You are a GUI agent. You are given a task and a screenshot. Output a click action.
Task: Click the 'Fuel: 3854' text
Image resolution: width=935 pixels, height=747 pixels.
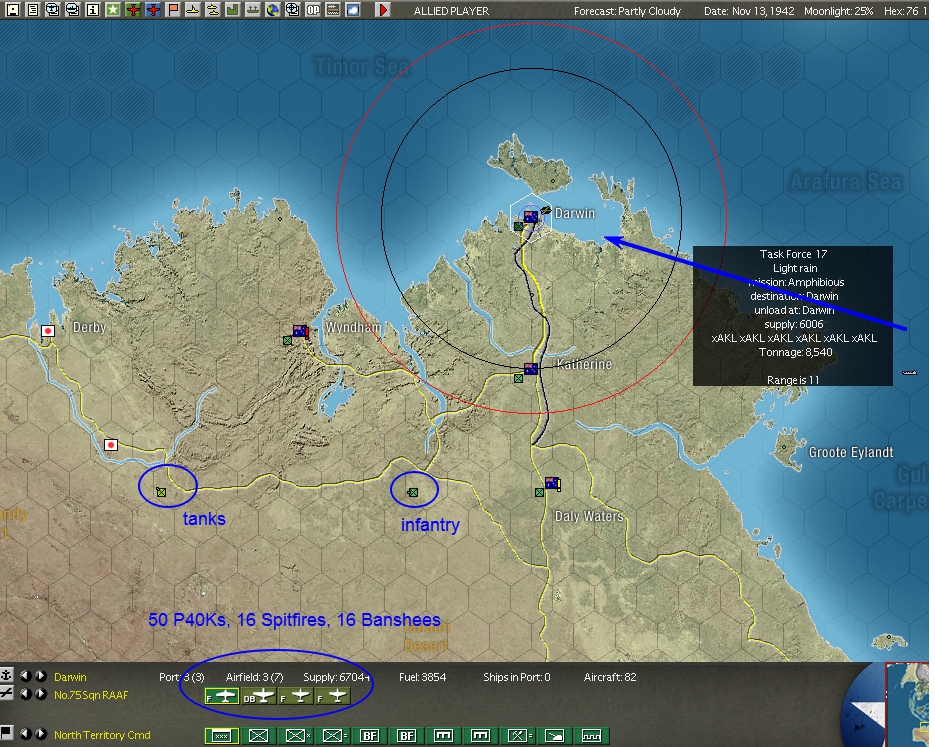[x=422, y=677]
